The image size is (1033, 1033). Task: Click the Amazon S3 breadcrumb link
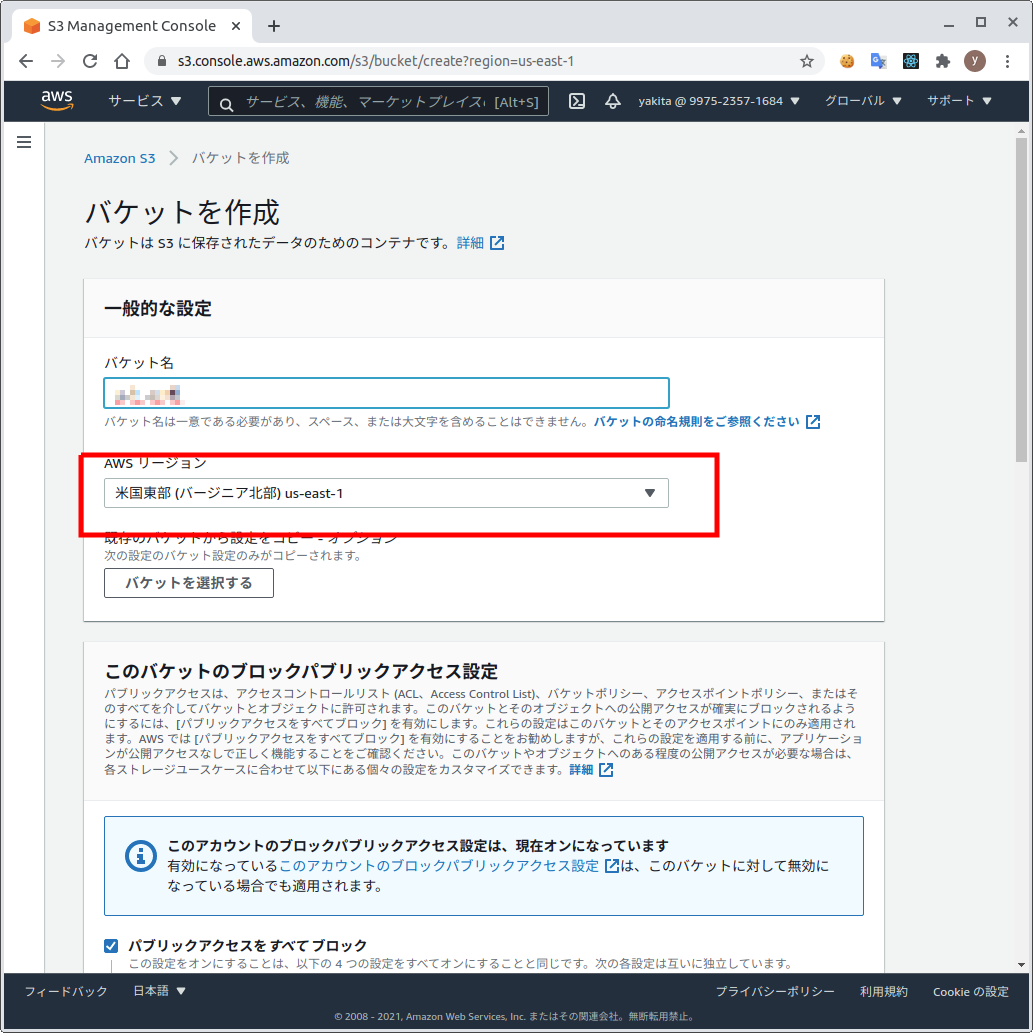tap(119, 158)
